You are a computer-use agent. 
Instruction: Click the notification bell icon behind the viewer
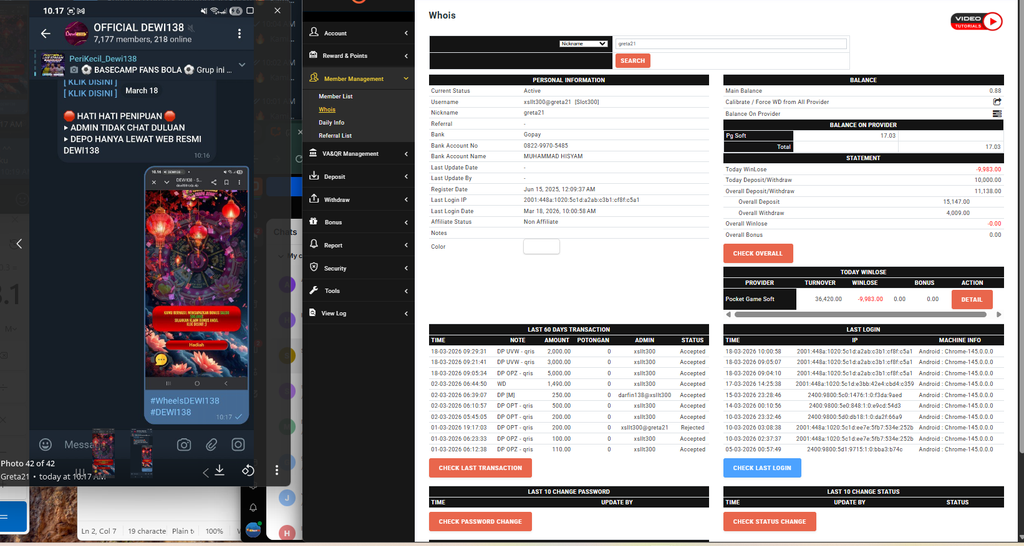tap(253, 507)
